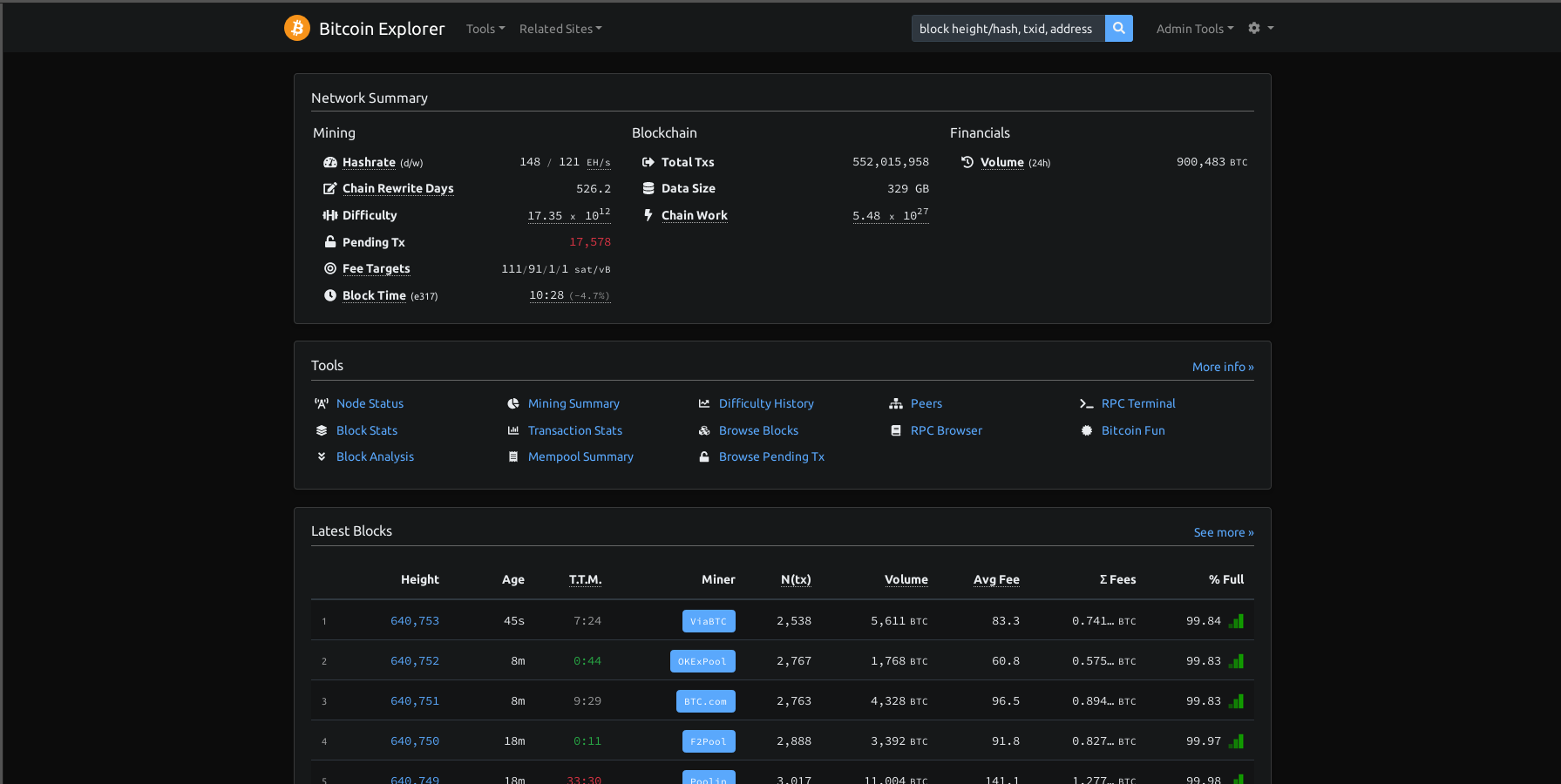The height and width of the screenshot is (784, 1561).
Task: Click the Difficulty icon
Action: coord(330,215)
